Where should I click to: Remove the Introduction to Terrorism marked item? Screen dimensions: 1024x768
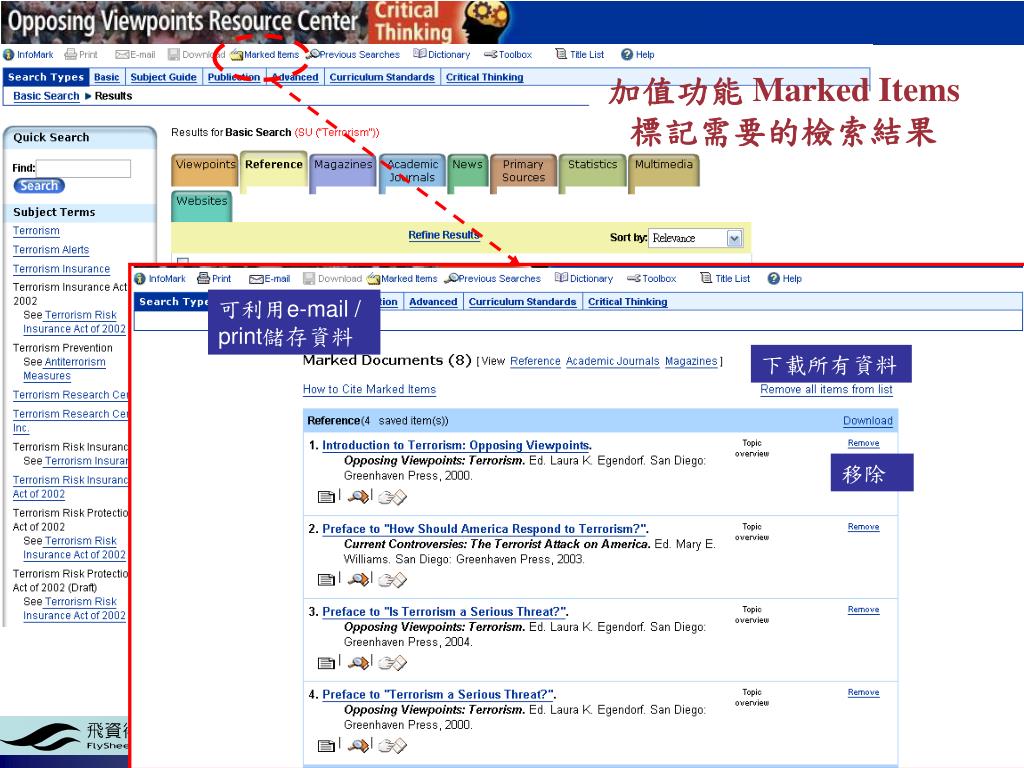(x=863, y=443)
